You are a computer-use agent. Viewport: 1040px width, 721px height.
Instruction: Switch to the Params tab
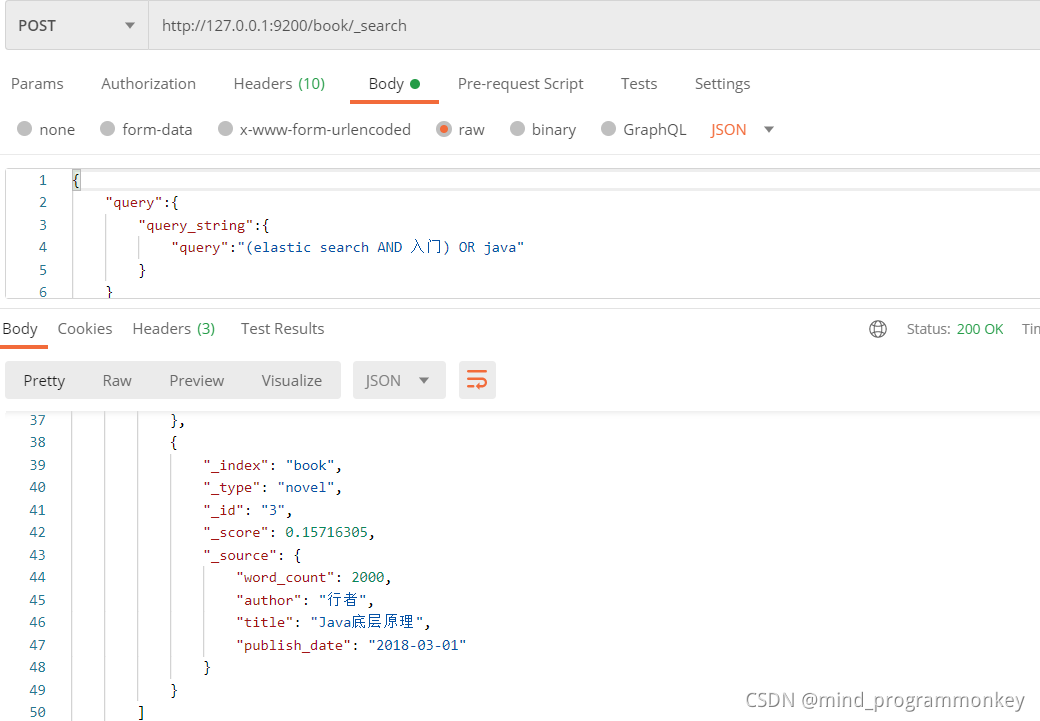coord(37,84)
